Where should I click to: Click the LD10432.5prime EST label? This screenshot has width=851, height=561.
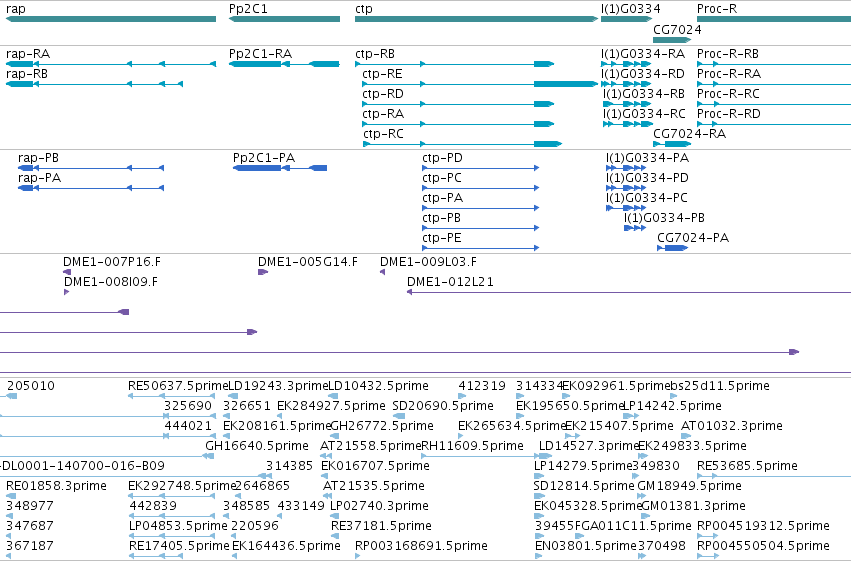[378, 386]
